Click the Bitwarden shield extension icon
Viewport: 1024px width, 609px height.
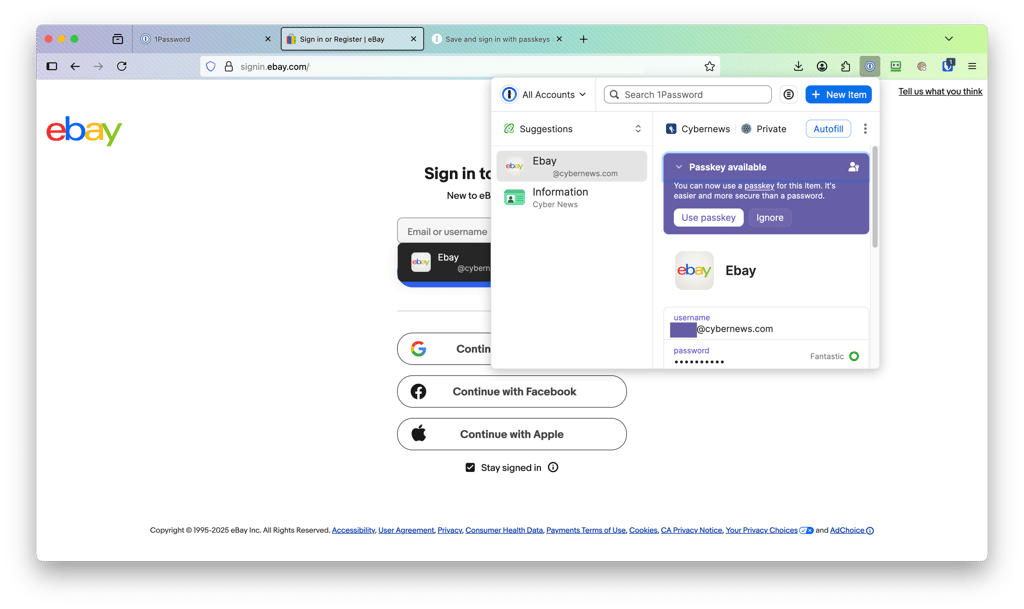pyautogui.click(x=948, y=65)
